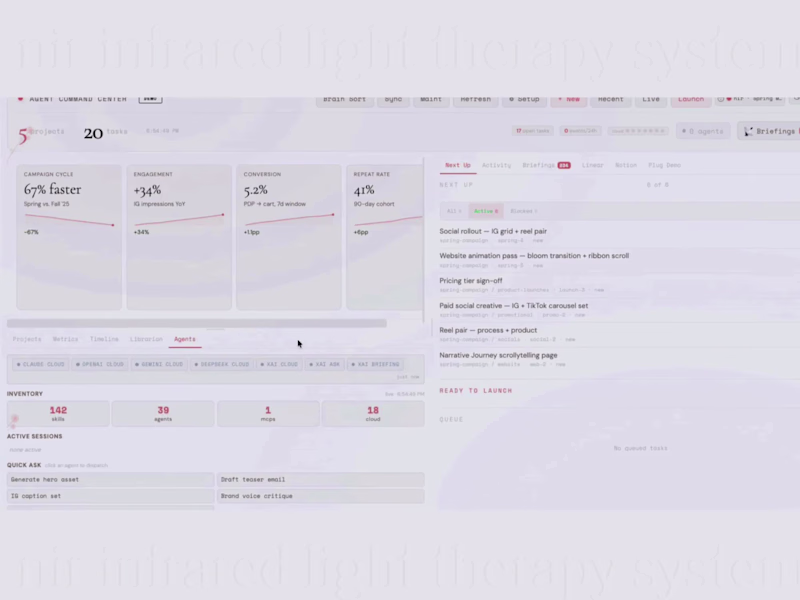Switch to the Linear tab
Screen dimensions: 800x600
592,165
